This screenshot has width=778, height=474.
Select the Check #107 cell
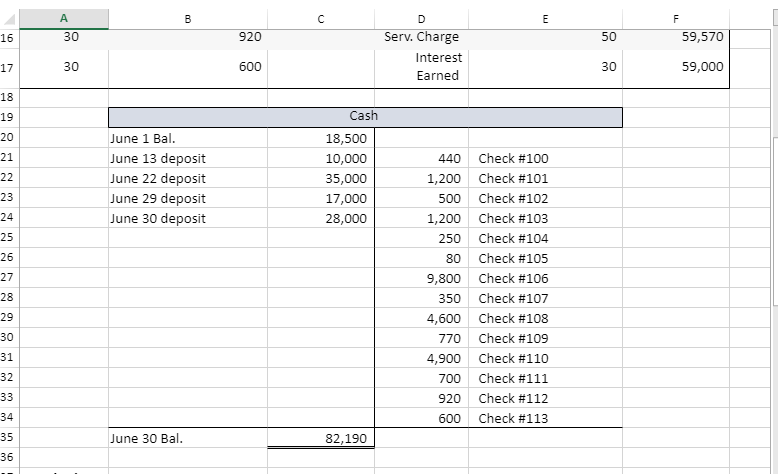tap(545, 298)
